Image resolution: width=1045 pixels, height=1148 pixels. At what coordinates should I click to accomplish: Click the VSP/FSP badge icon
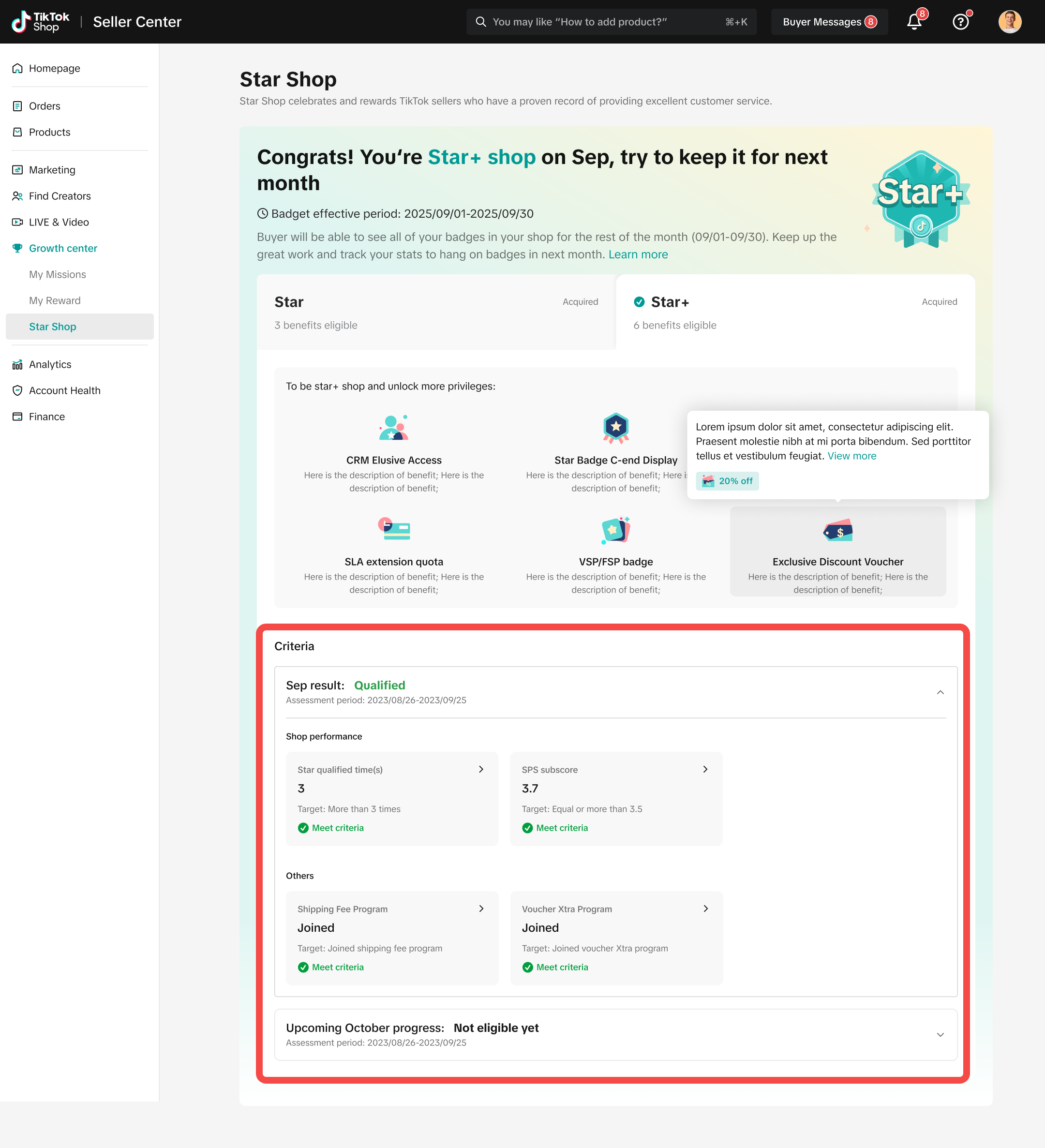pyautogui.click(x=615, y=531)
